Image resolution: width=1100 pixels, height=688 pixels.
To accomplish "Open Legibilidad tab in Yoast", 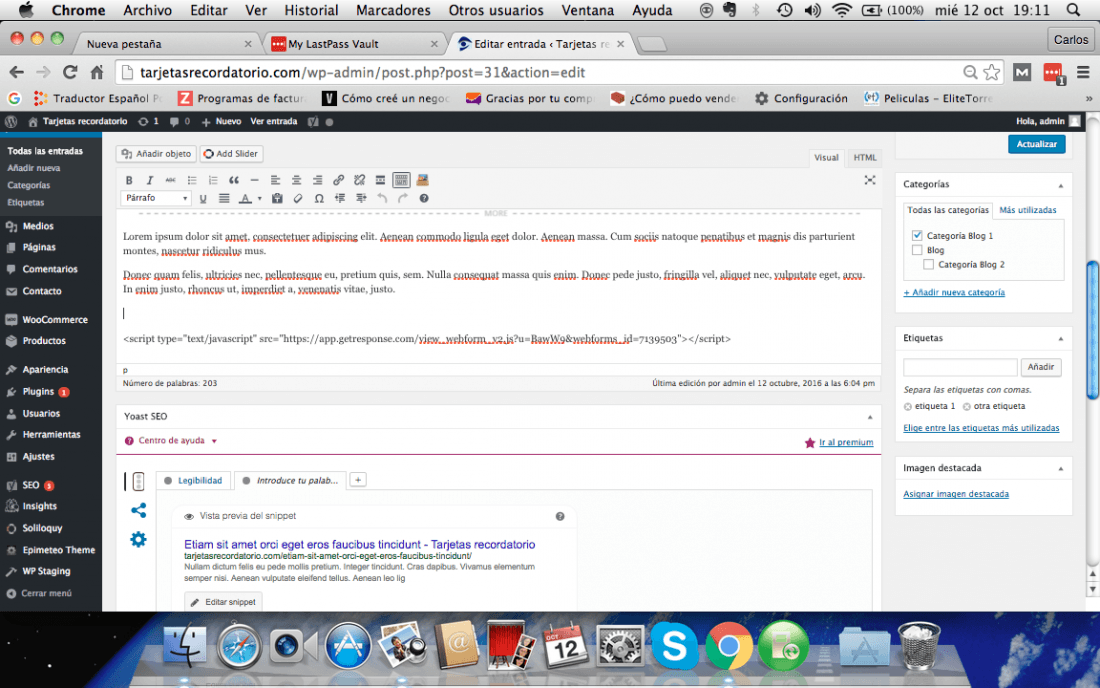I will (x=193, y=480).
